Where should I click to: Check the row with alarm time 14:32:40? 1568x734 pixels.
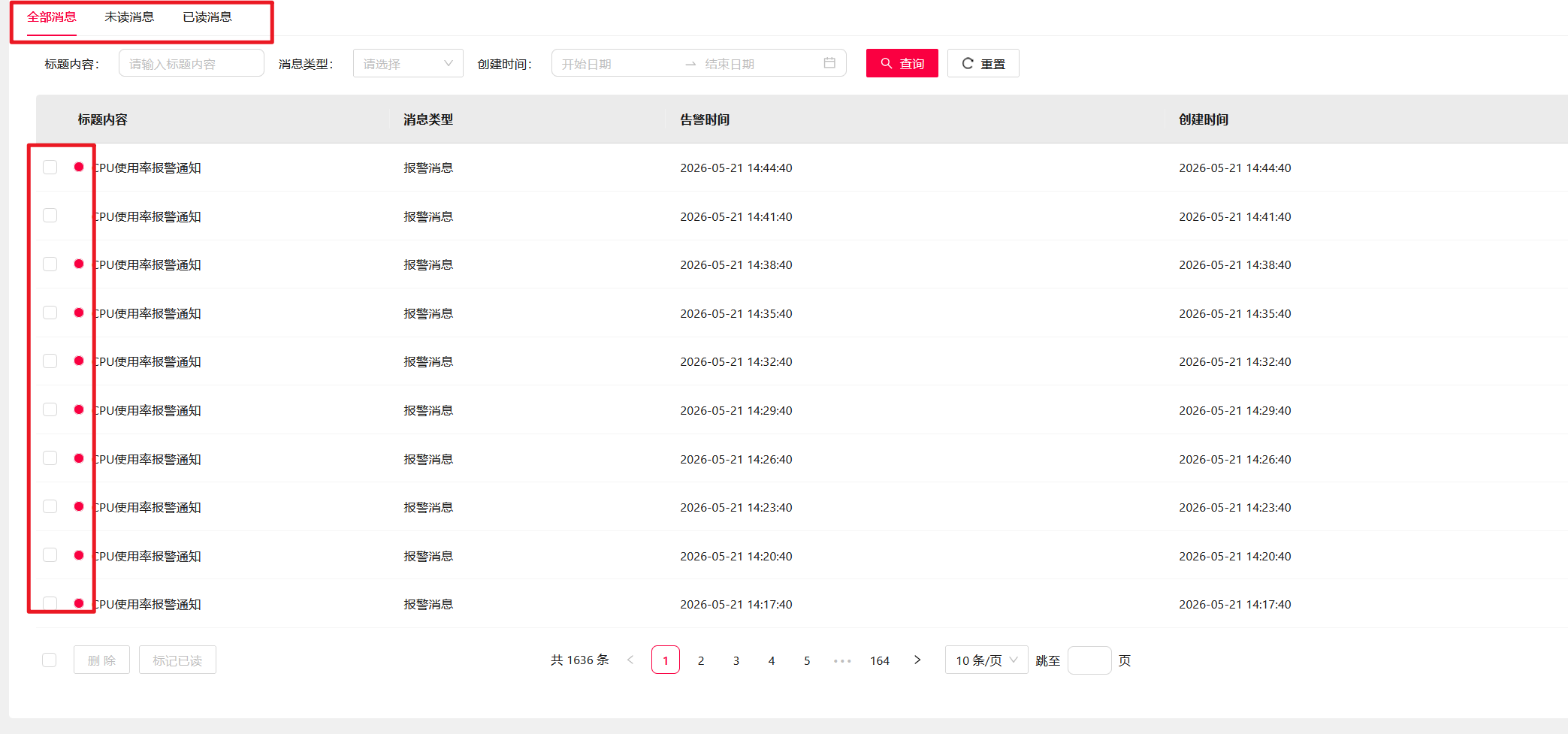(x=50, y=361)
